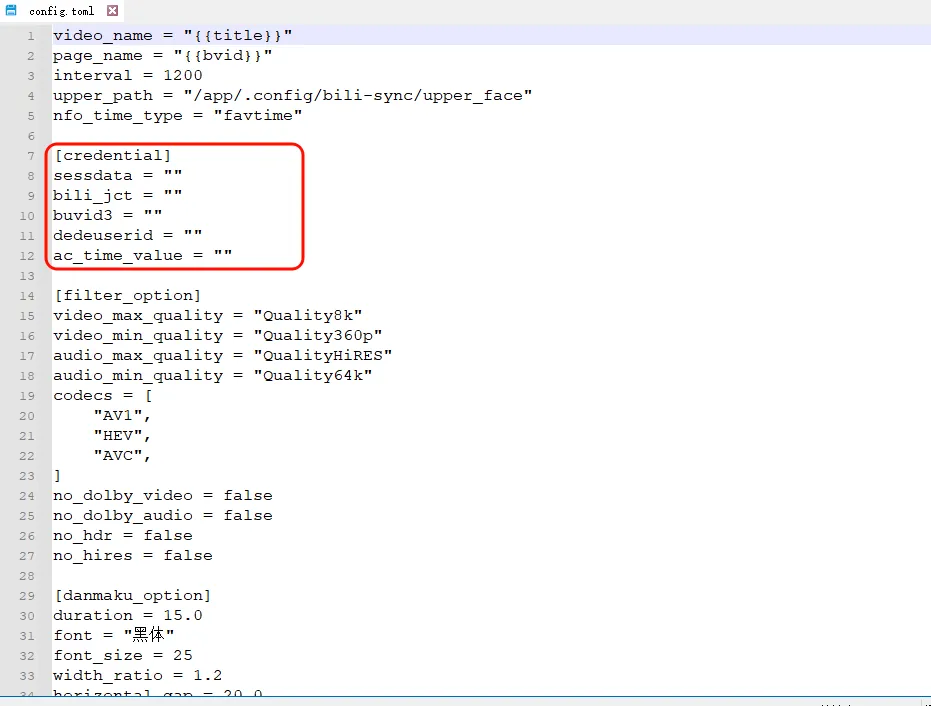Click the [danmaku_option] section header
The height and width of the screenshot is (706, 931).
(x=132, y=595)
